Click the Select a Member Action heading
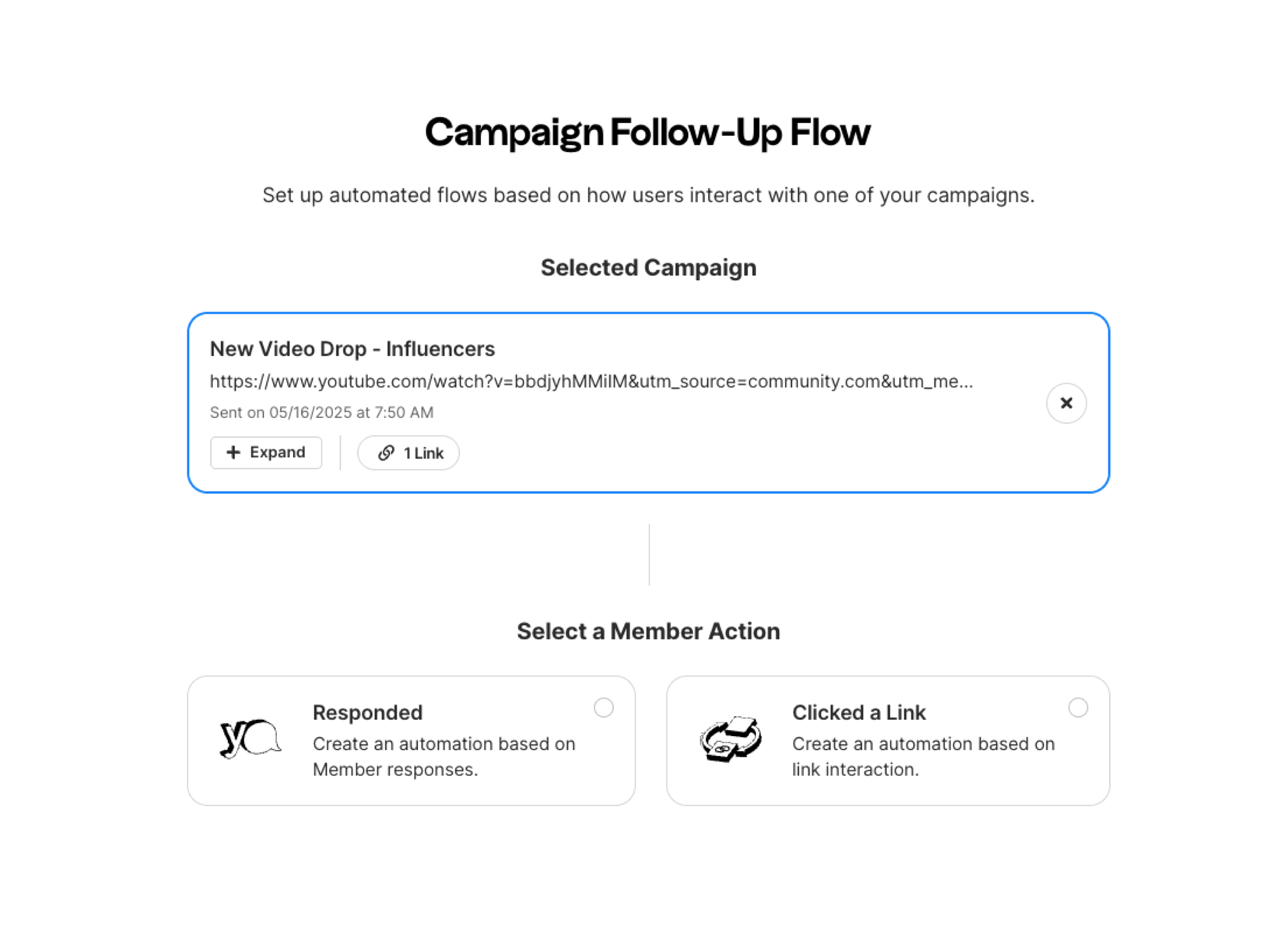 pos(648,631)
